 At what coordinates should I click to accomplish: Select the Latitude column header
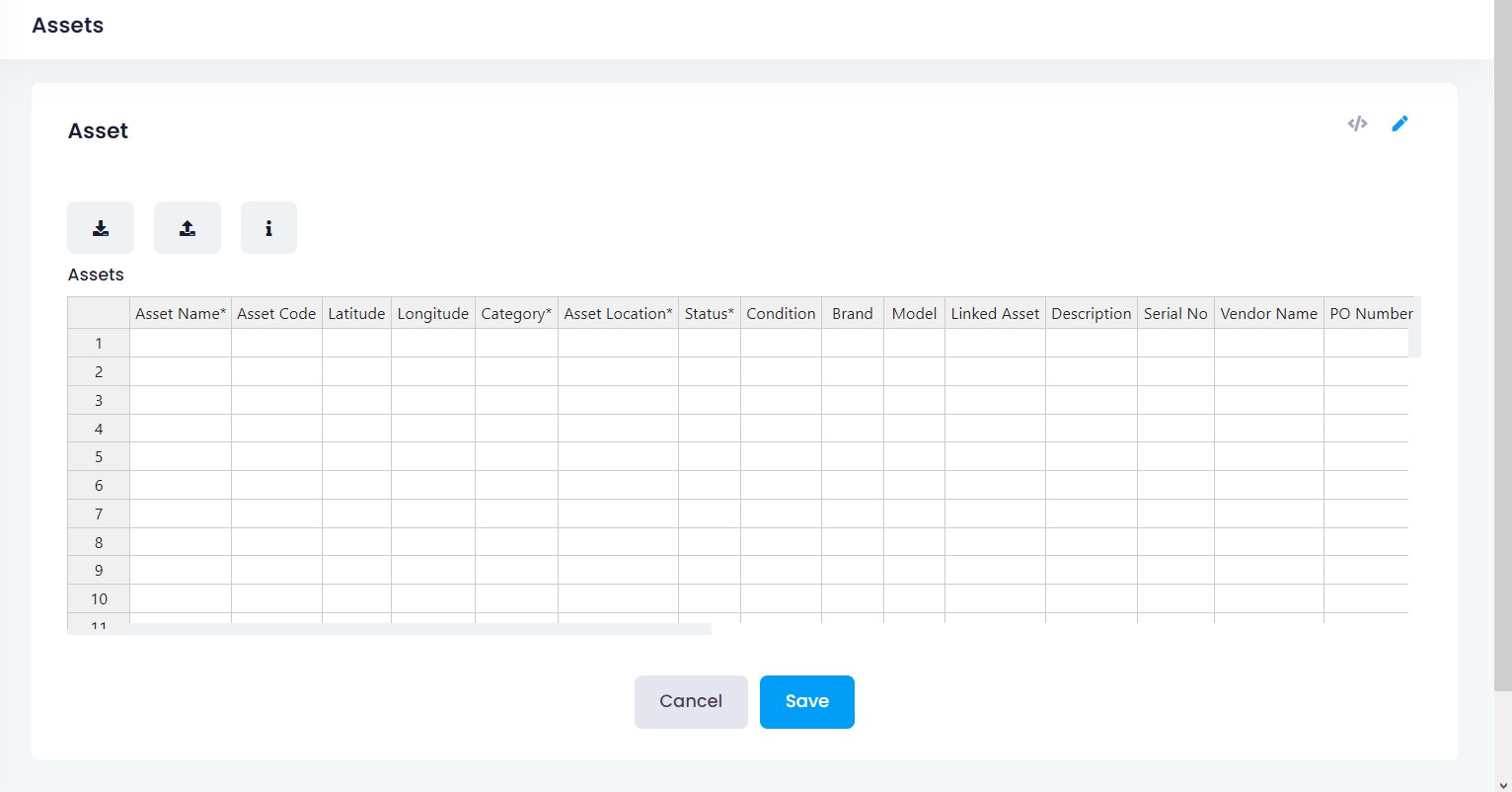click(x=356, y=313)
